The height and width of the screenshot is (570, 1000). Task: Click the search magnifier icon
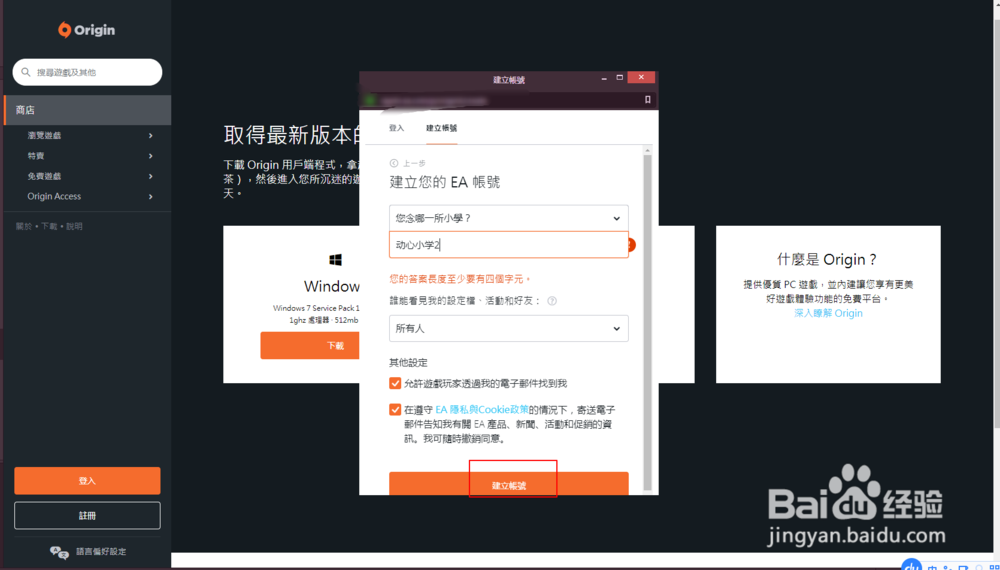[26, 72]
